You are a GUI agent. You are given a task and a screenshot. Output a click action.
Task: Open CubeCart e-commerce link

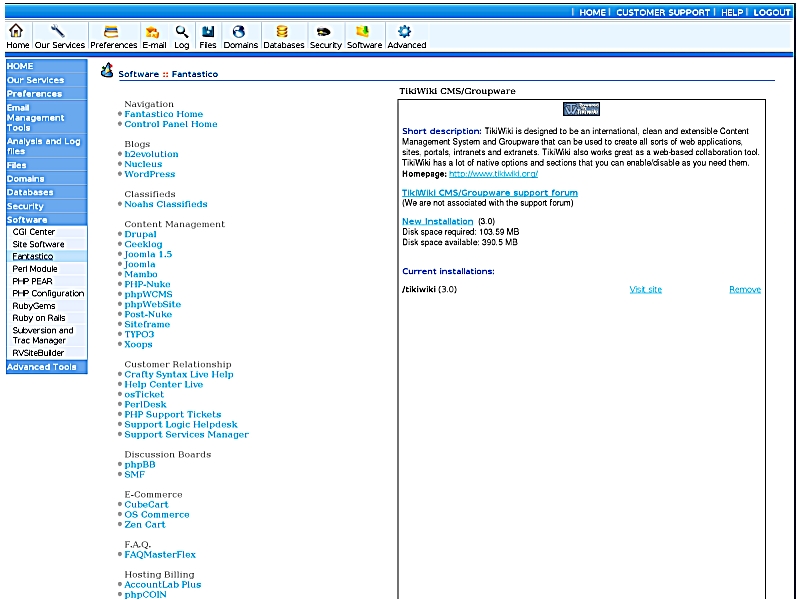[x=146, y=505]
